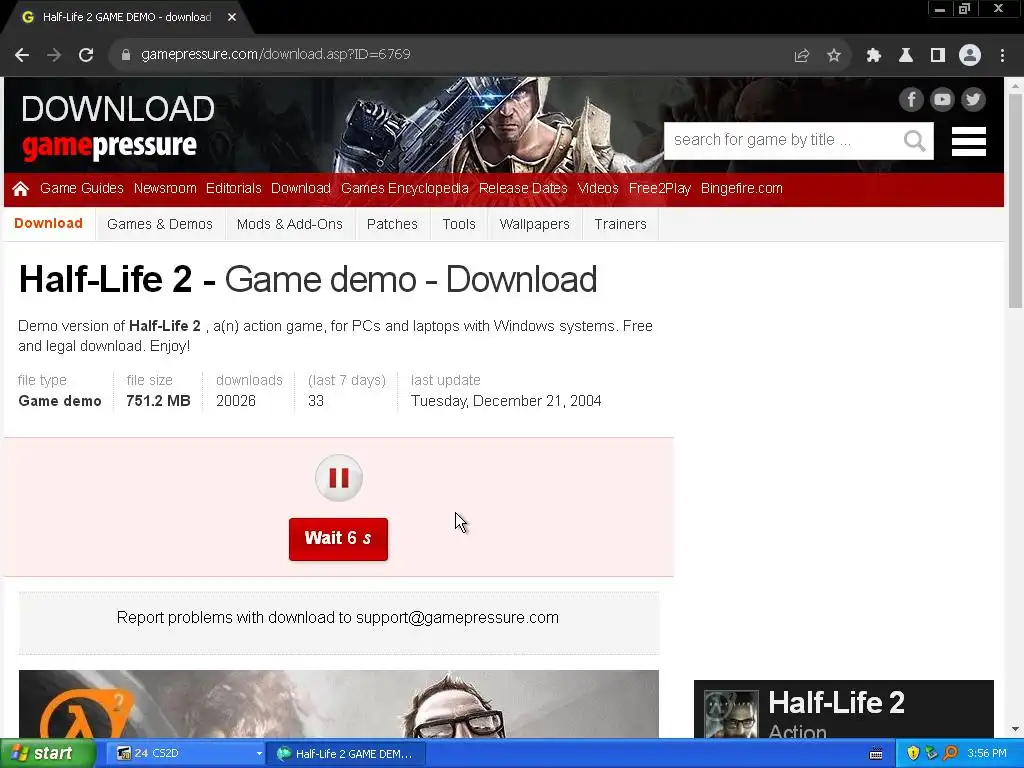
Task: Click the address bar URL
Action: click(276, 55)
